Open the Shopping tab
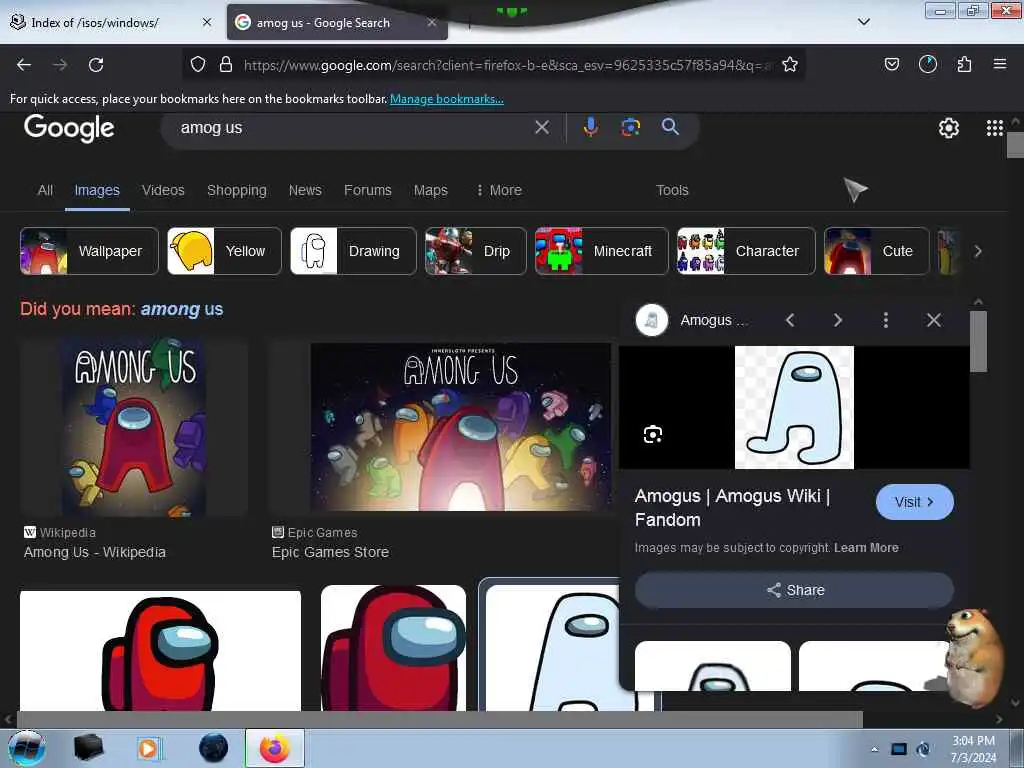The width and height of the screenshot is (1024, 768). 236,190
